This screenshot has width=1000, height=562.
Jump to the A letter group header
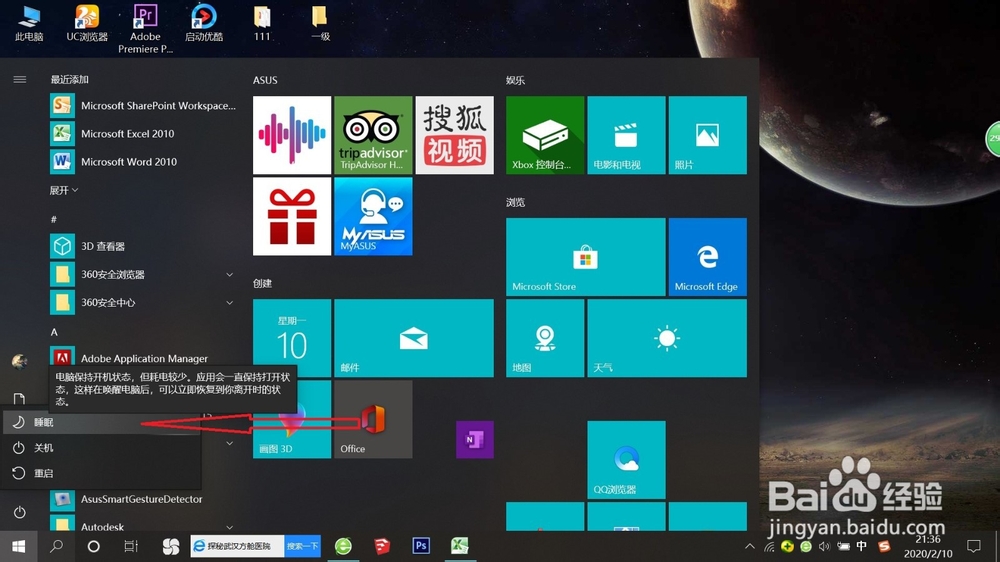pyautogui.click(x=54, y=332)
